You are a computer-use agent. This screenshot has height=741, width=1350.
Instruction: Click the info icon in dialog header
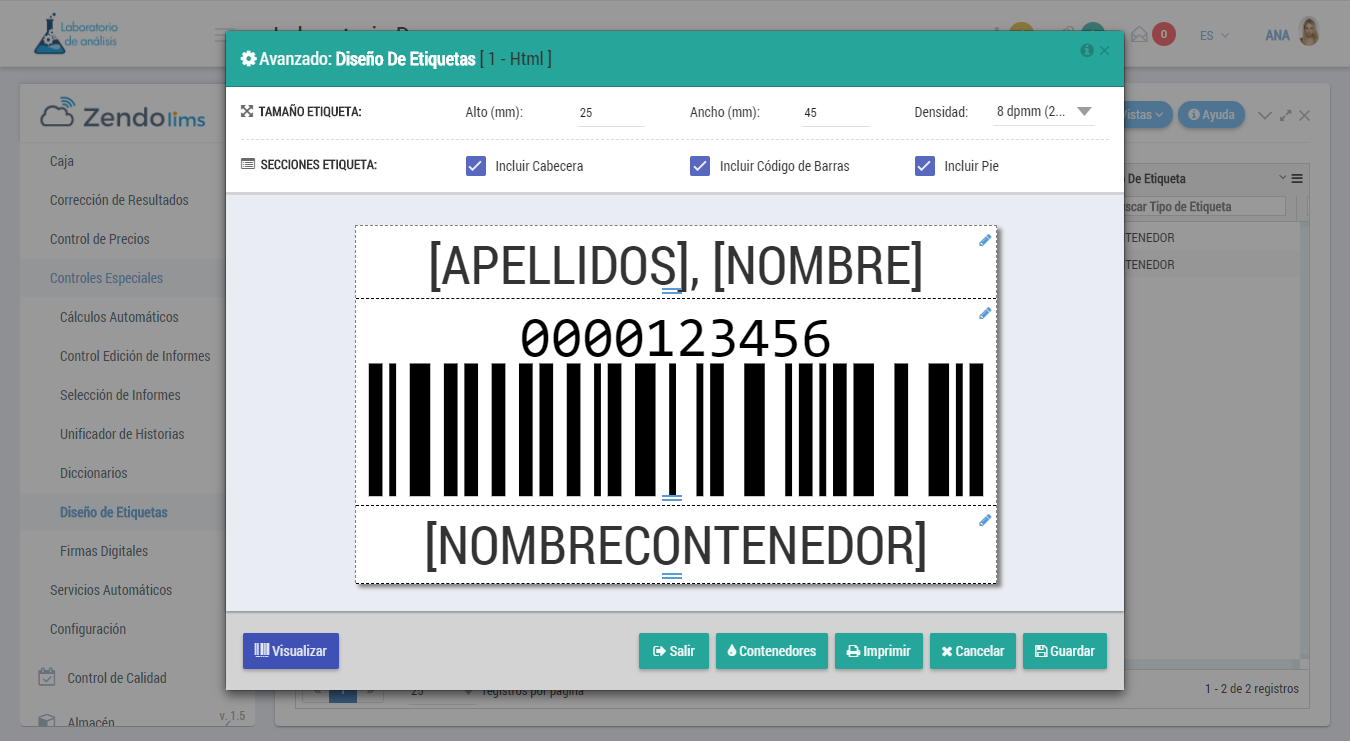[1087, 50]
